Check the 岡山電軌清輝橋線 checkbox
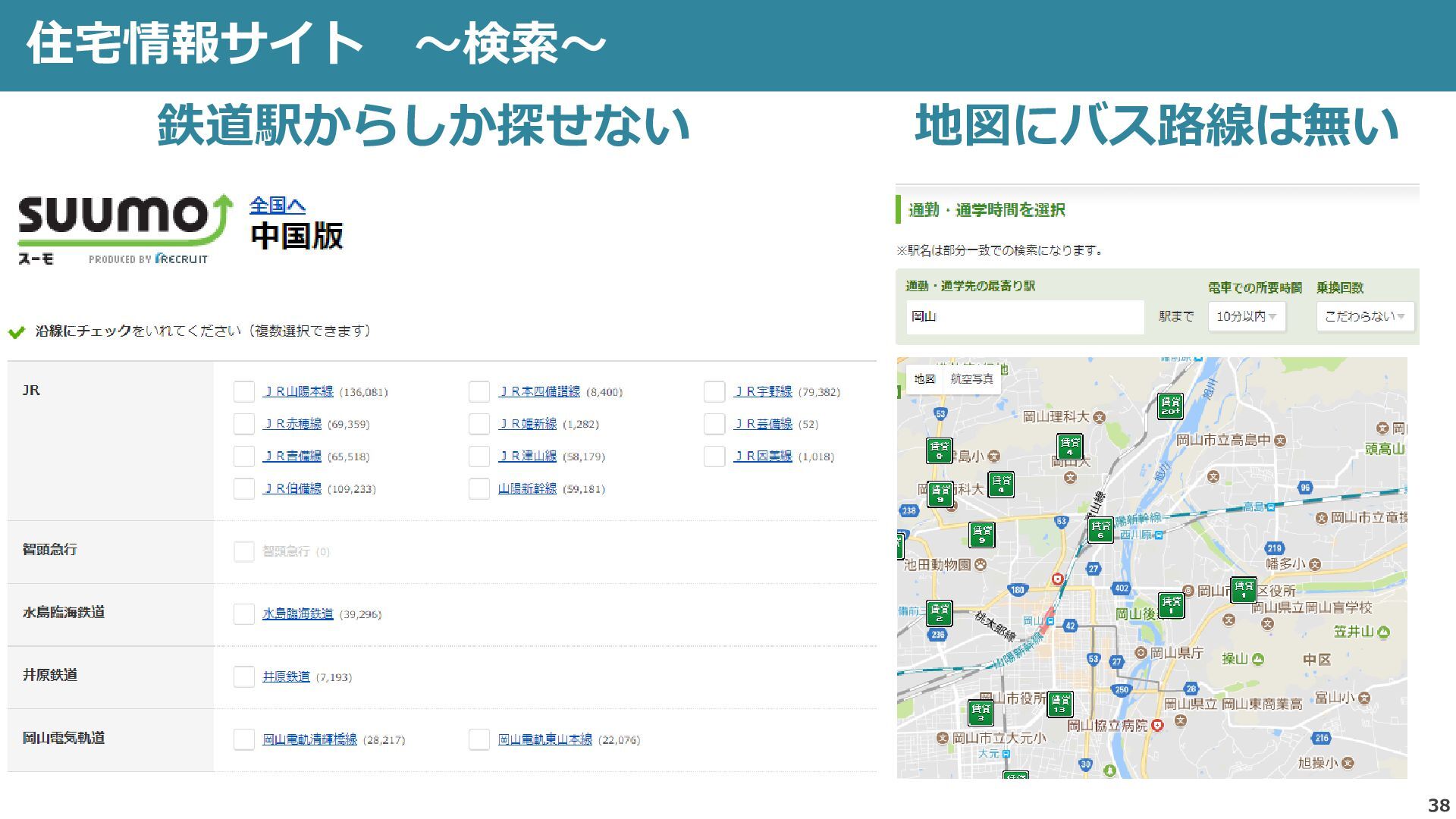1456x819 pixels. (x=243, y=739)
